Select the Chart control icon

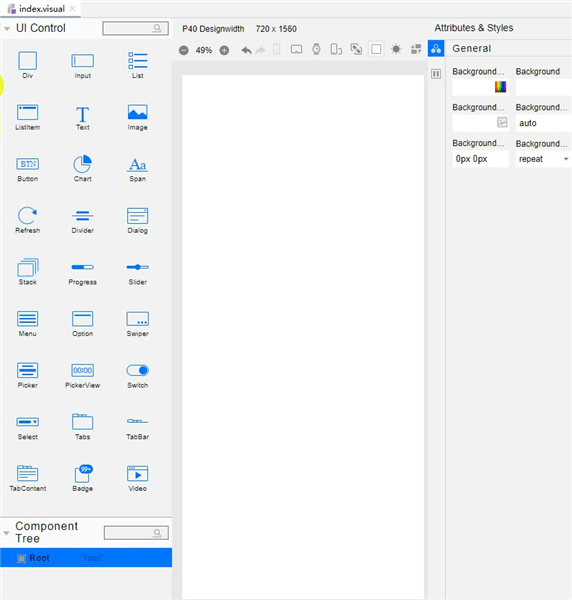pos(82,164)
